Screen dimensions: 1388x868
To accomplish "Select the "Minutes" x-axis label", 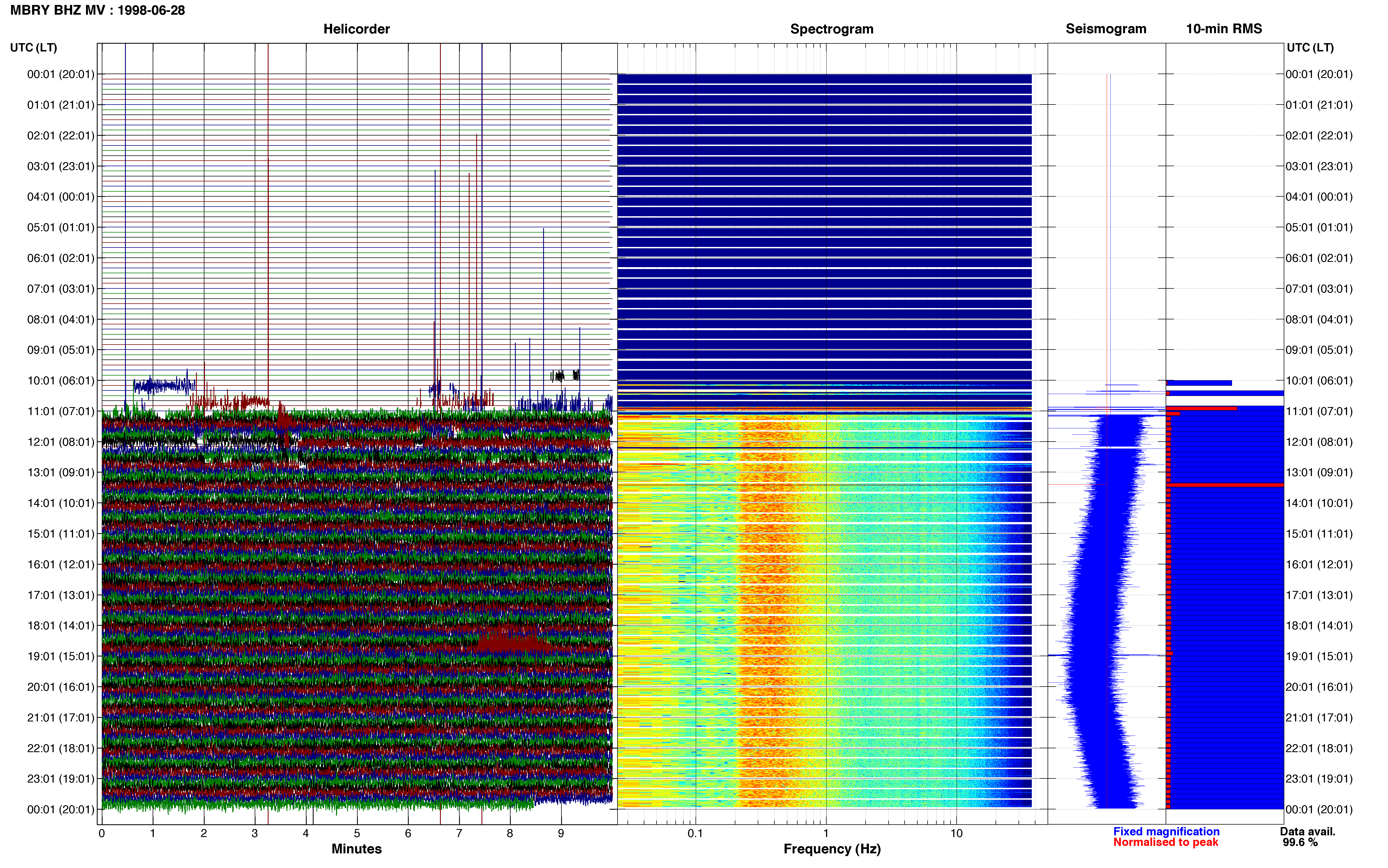I will tap(356, 848).
